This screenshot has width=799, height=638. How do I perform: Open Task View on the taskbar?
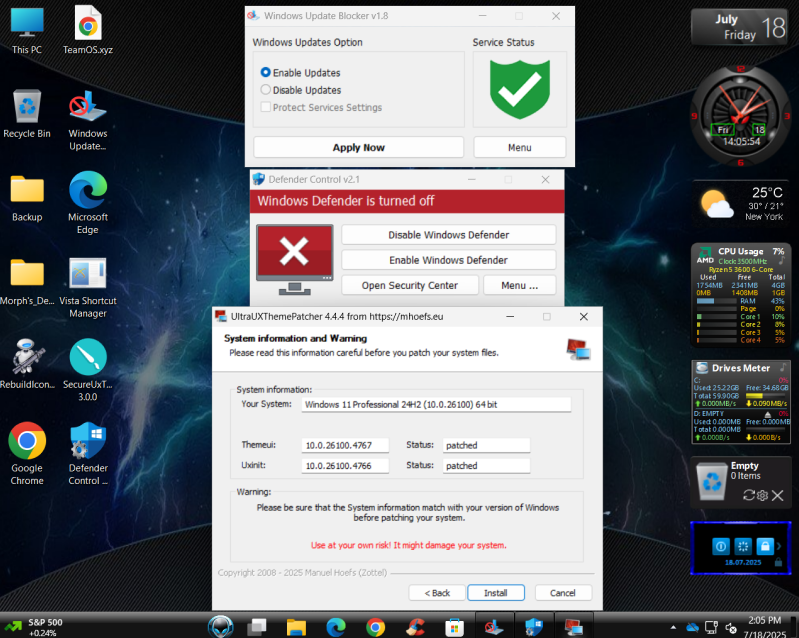257,627
